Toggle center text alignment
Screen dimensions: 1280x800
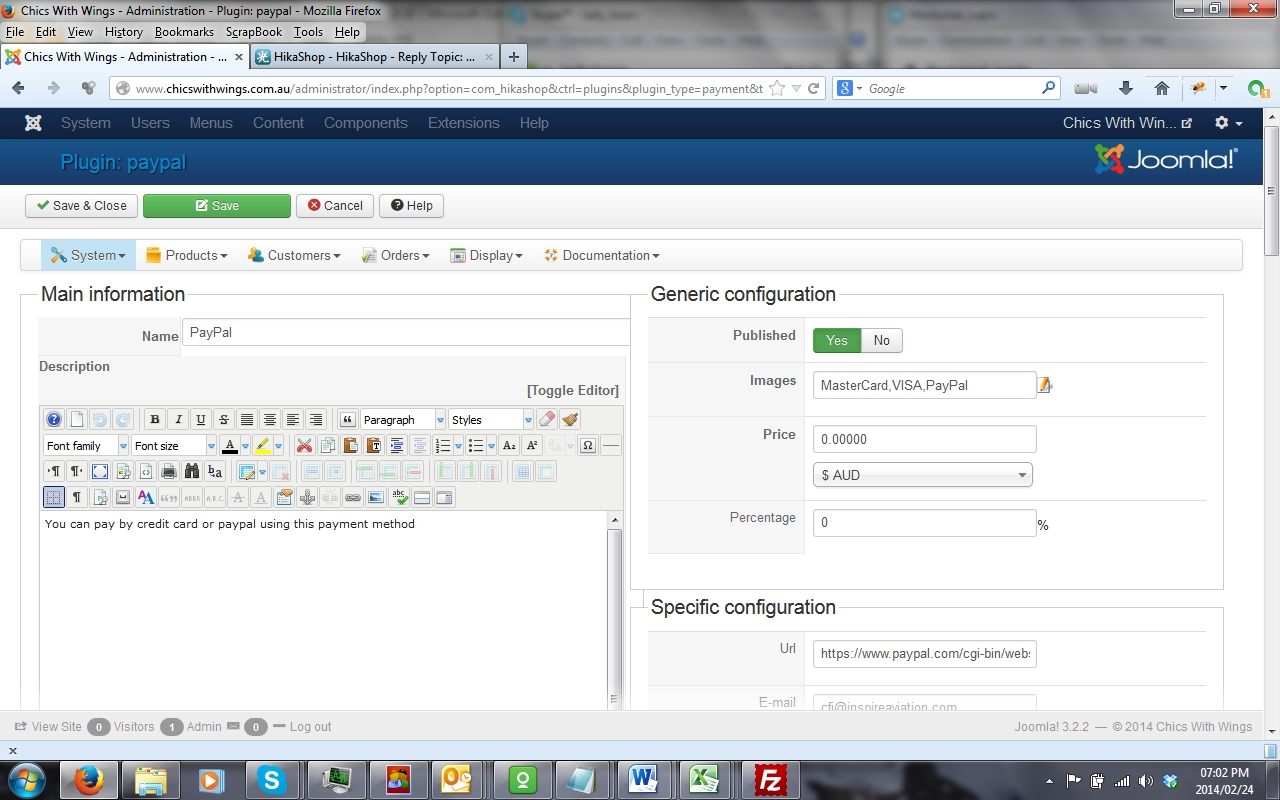pyautogui.click(x=270, y=420)
